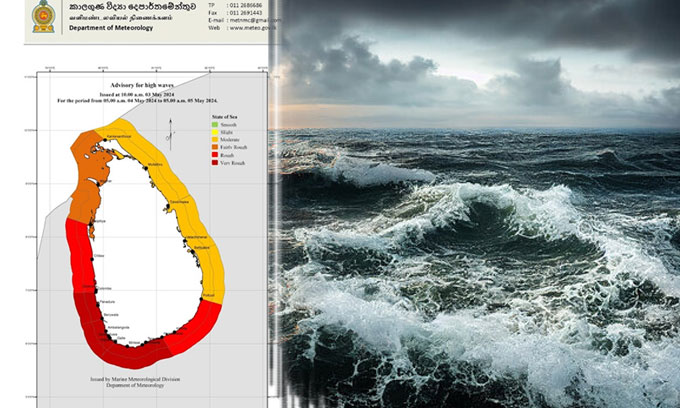Click the metnmc Gmail email address
This screenshot has height=408, width=680.
[x=255, y=20]
